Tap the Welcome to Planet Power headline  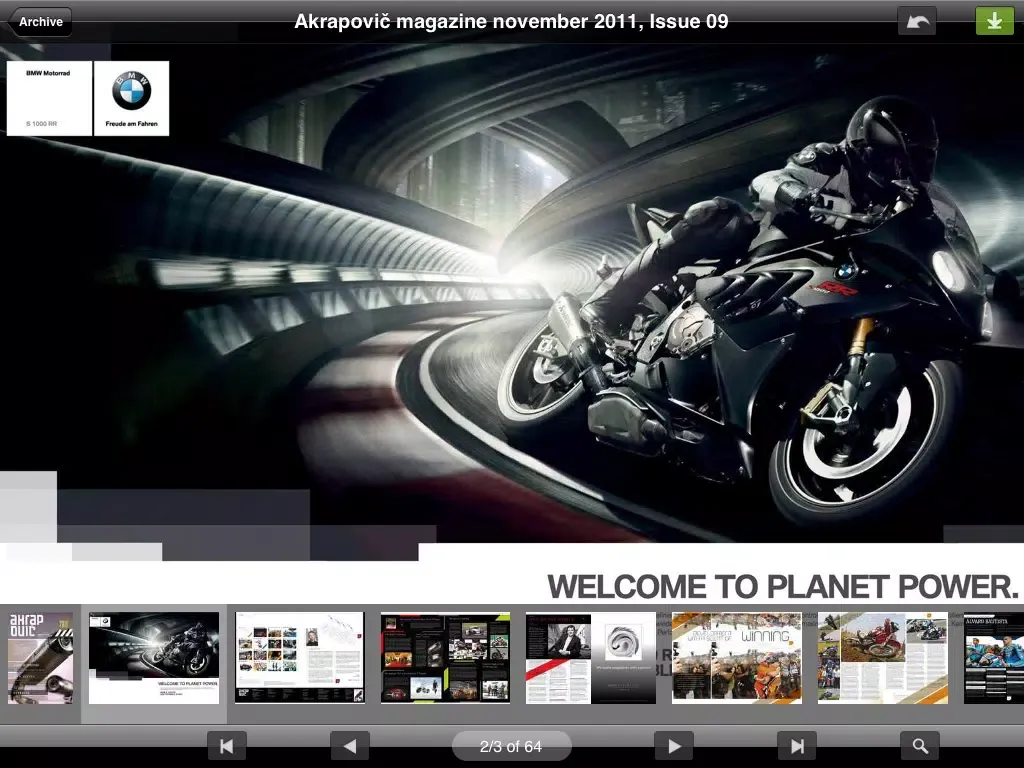pos(782,586)
